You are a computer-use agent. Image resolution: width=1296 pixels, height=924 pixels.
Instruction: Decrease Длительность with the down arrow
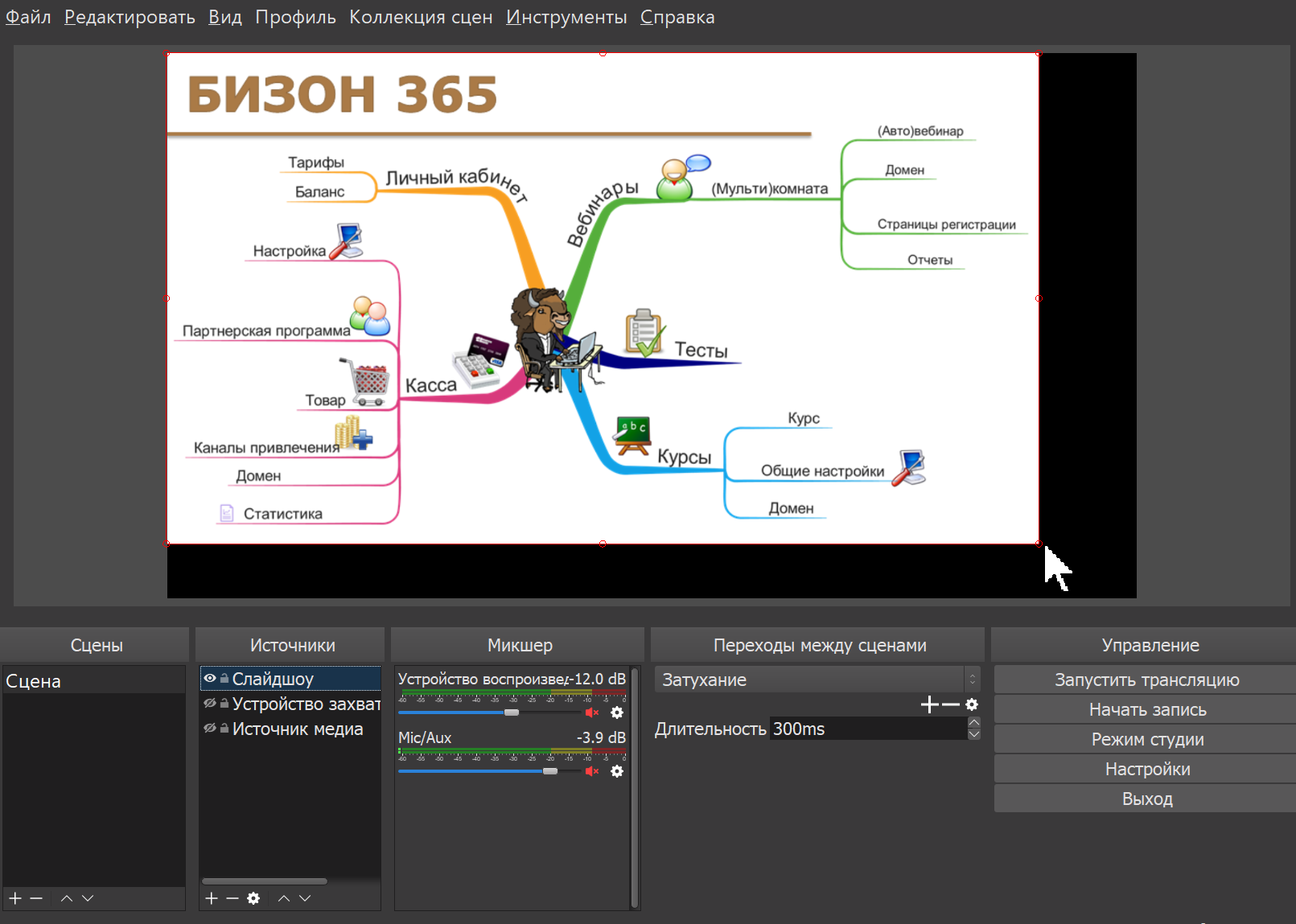(x=974, y=734)
